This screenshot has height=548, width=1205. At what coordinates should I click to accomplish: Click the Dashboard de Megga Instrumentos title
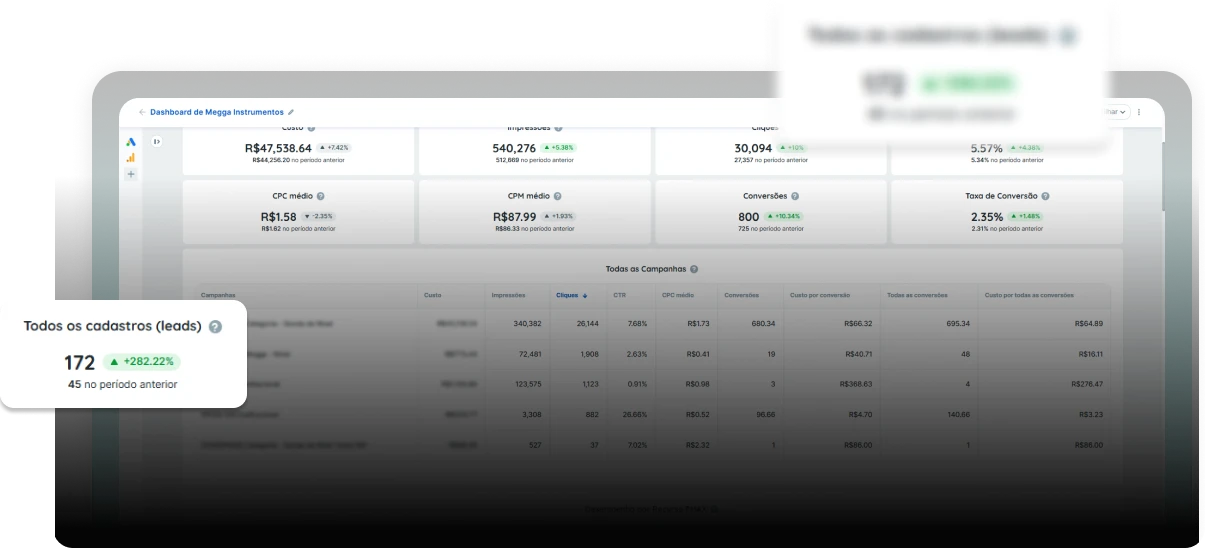[217, 112]
